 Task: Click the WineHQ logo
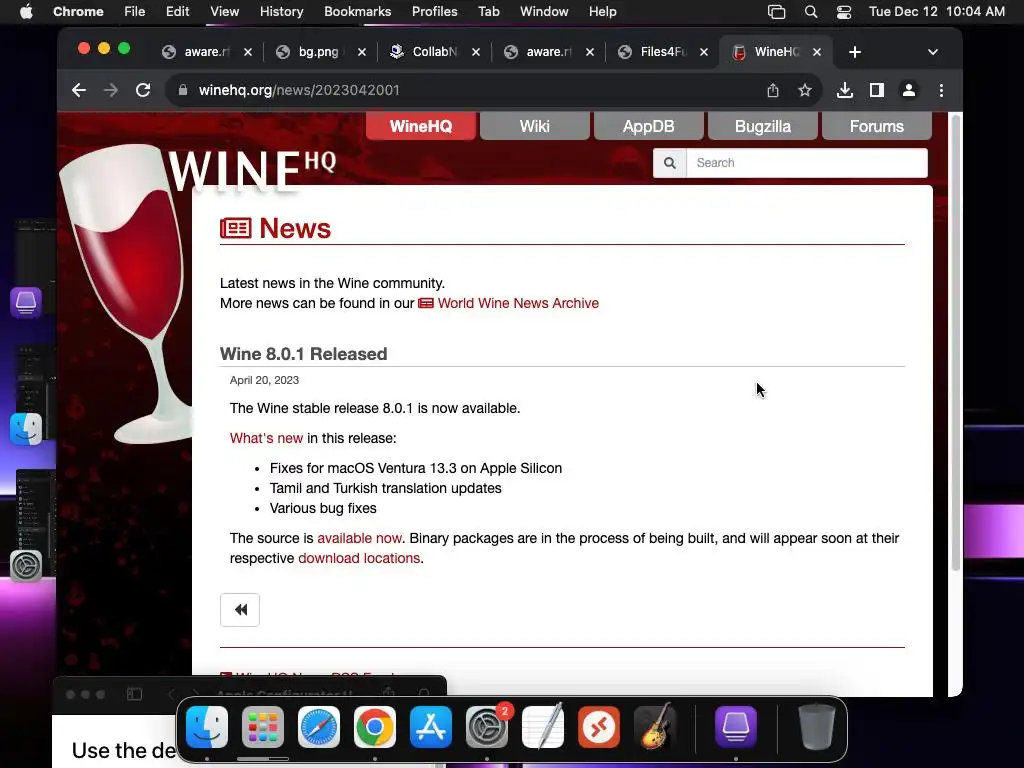pyautogui.click(x=252, y=171)
